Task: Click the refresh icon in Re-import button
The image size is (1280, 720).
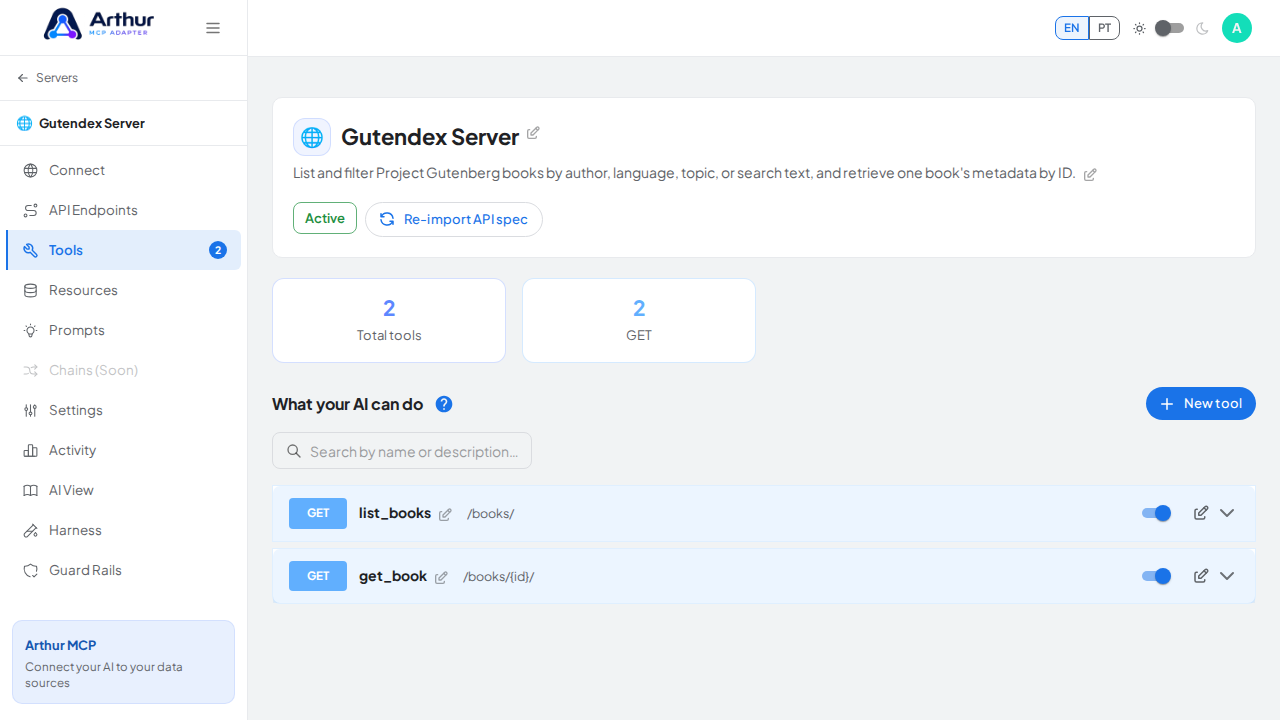Action: point(387,219)
